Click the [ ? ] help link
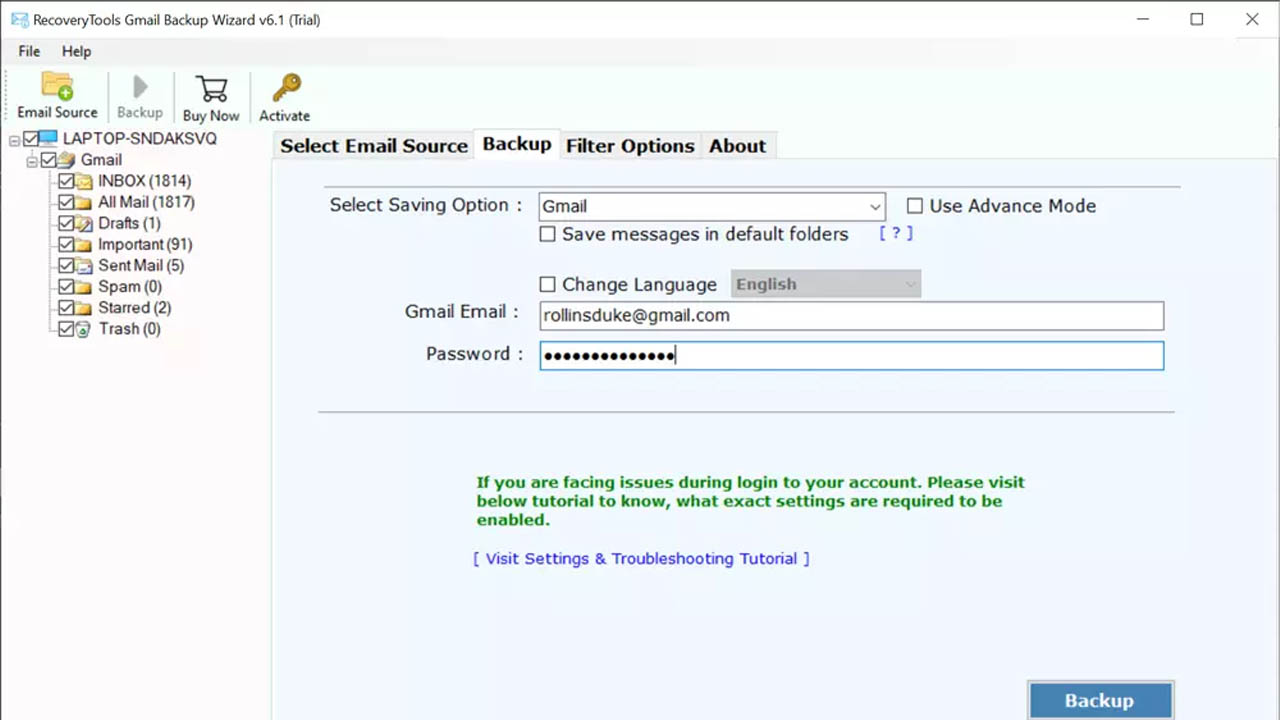 tap(896, 233)
